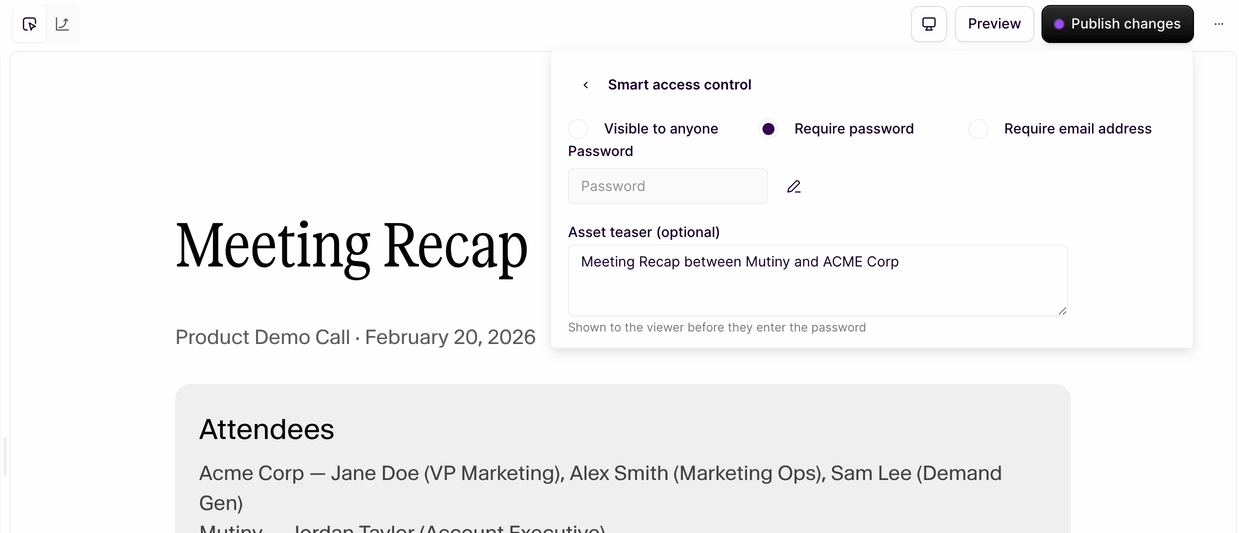Select the Visible to anyone option

click(x=578, y=129)
